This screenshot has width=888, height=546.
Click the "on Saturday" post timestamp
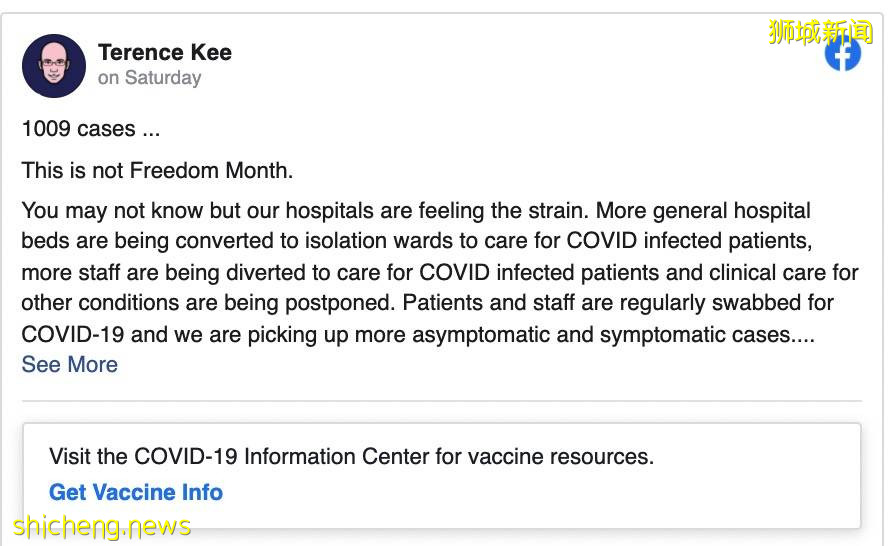tap(149, 78)
